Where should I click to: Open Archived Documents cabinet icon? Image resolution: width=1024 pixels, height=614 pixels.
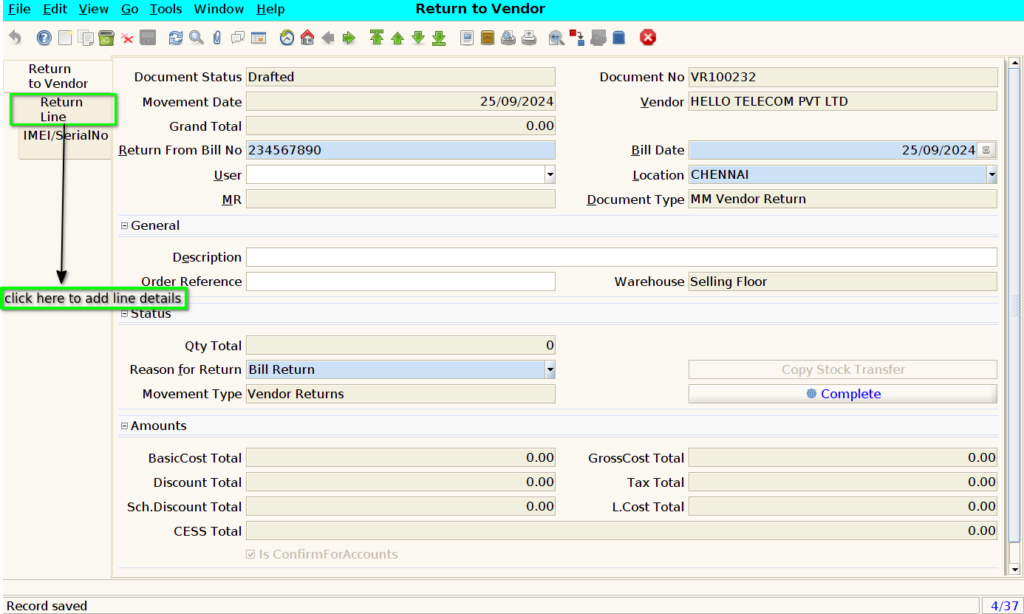487,38
